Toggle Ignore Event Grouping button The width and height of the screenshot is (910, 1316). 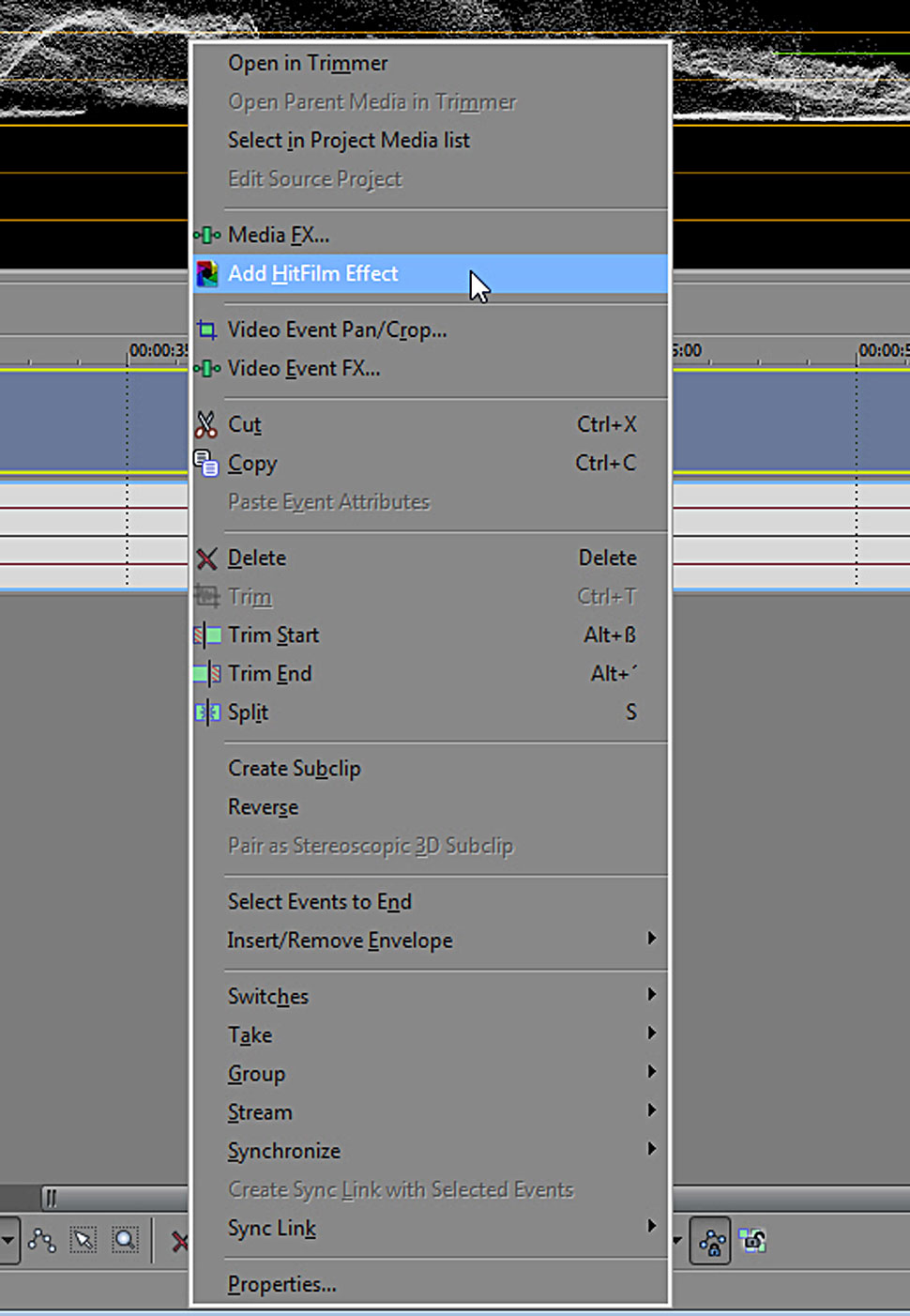click(752, 1242)
